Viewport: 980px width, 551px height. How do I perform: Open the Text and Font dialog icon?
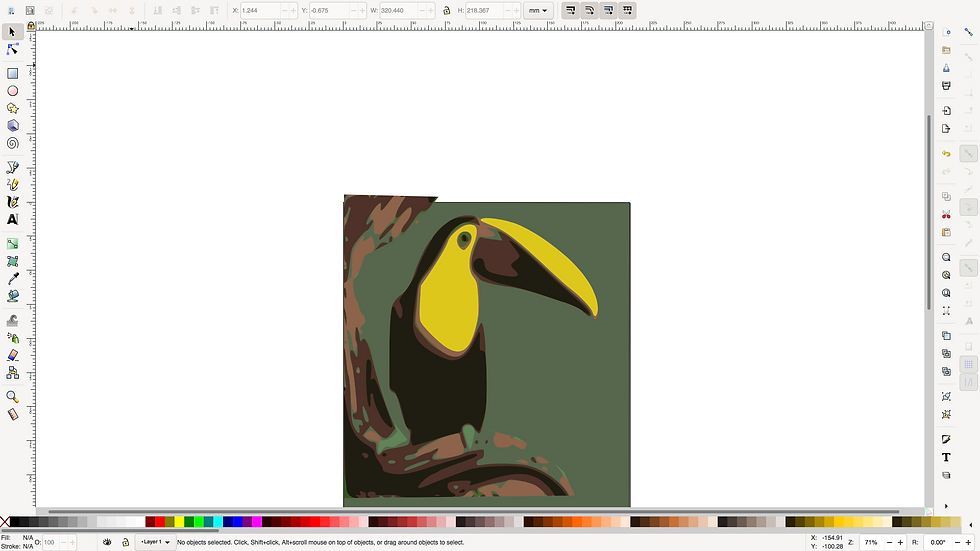pyautogui.click(x=946, y=457)
